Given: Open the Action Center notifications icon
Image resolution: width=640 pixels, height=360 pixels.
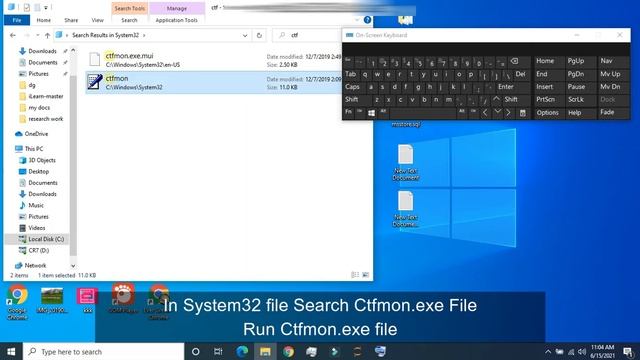Looking at the screenshot, I should pos(629,351).
